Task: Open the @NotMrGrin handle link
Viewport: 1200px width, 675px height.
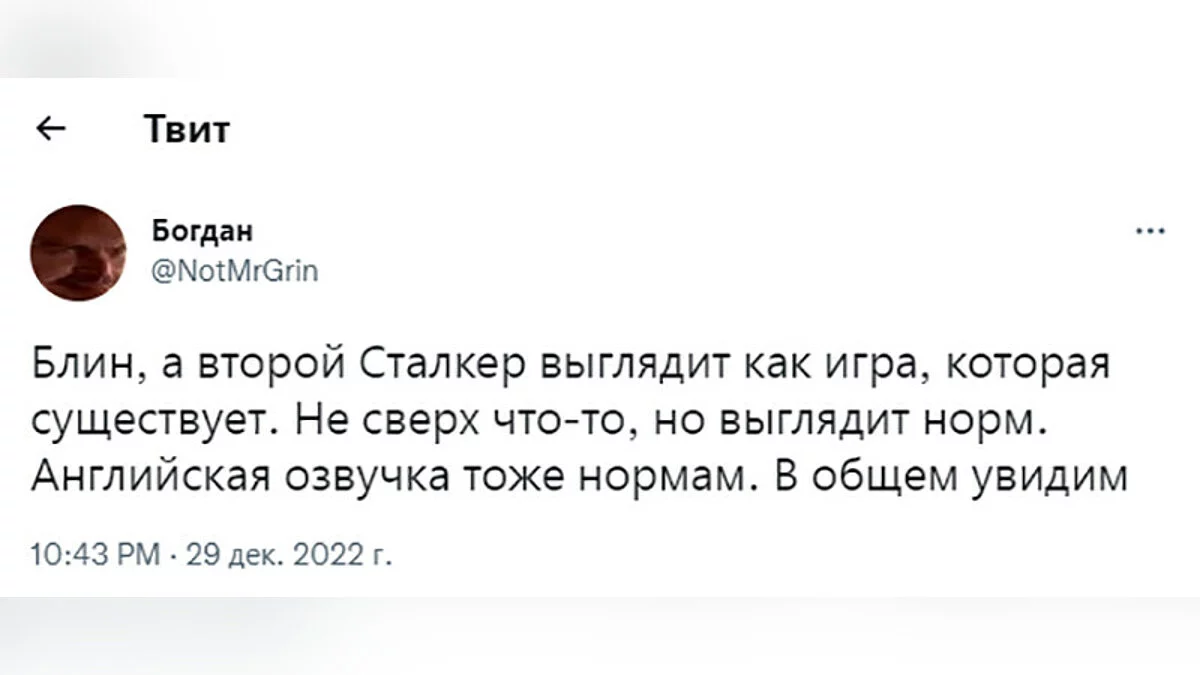Action: (x=236, y=267)
